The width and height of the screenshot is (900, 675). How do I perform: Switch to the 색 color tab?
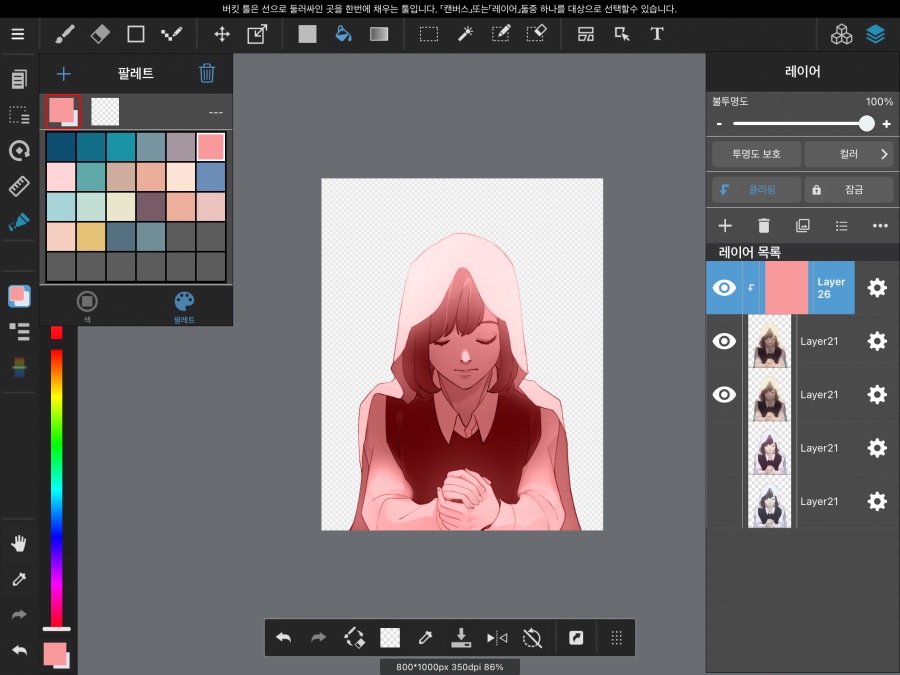(87, 300)
